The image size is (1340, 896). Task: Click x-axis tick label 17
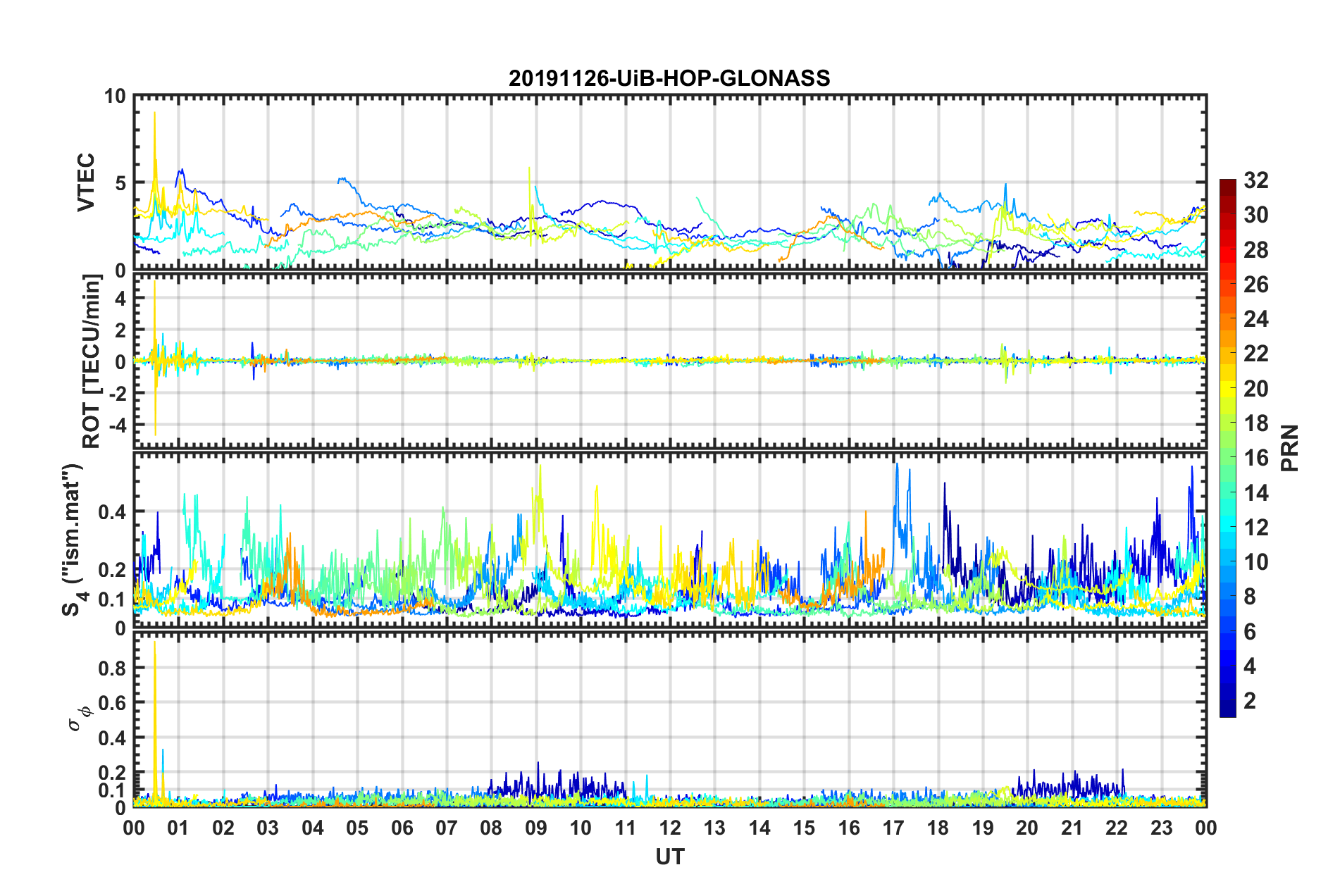pyautogui.click(x=893, y=828)
